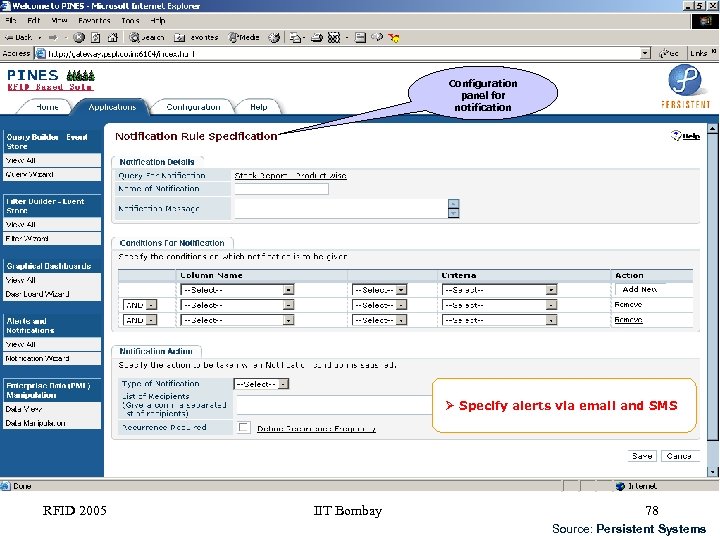Screen dimensions: 720x540
Task: Click the Help icon beside Help link
Action: coord(676,135)
